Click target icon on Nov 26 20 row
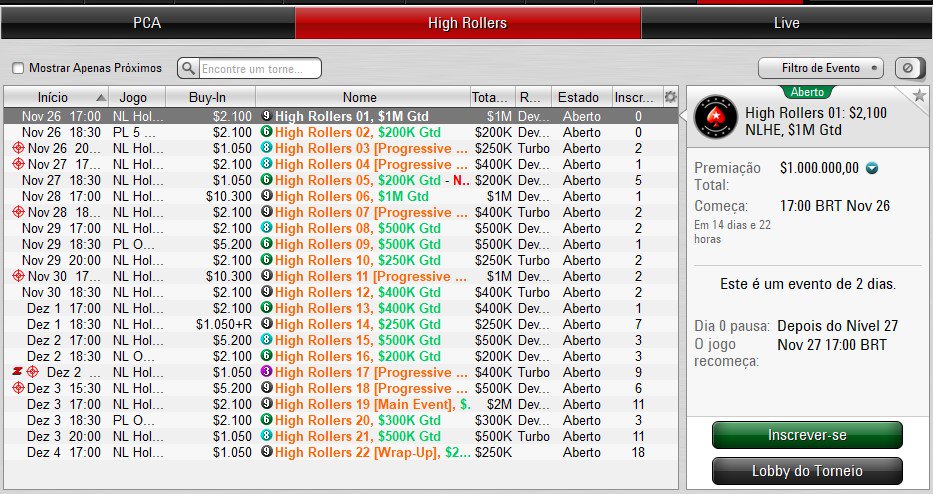Image resolution: width=933 pixels, height=494 pixels. tap(18, 148)
